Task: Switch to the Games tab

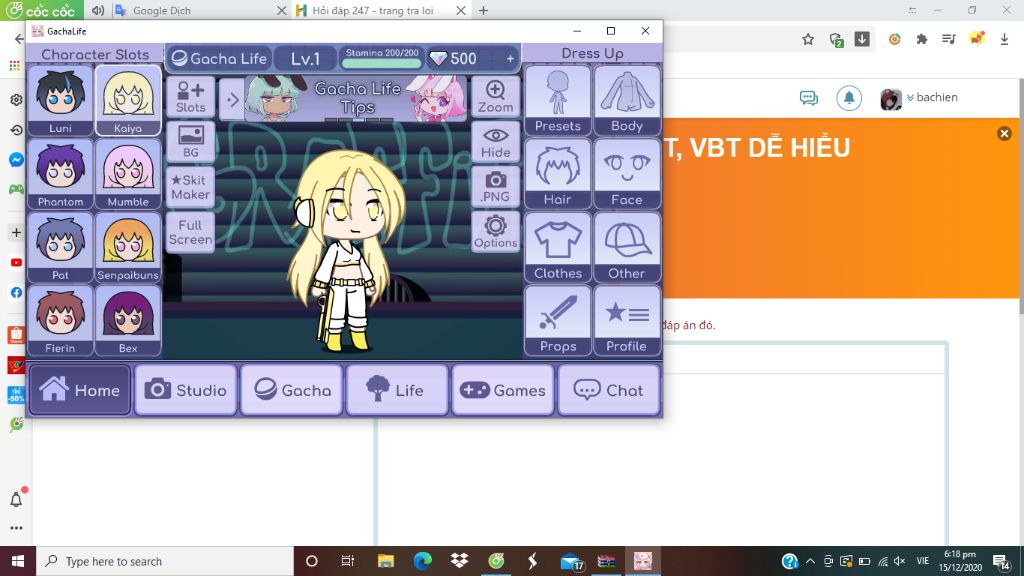Action: click(503, 390)
